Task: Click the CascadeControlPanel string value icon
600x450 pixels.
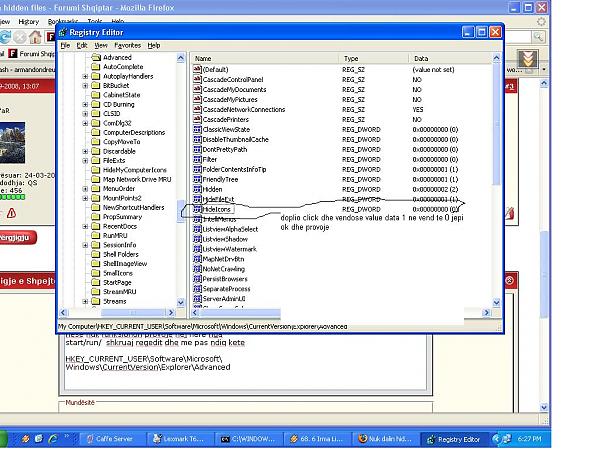Action: click(197, 79)
